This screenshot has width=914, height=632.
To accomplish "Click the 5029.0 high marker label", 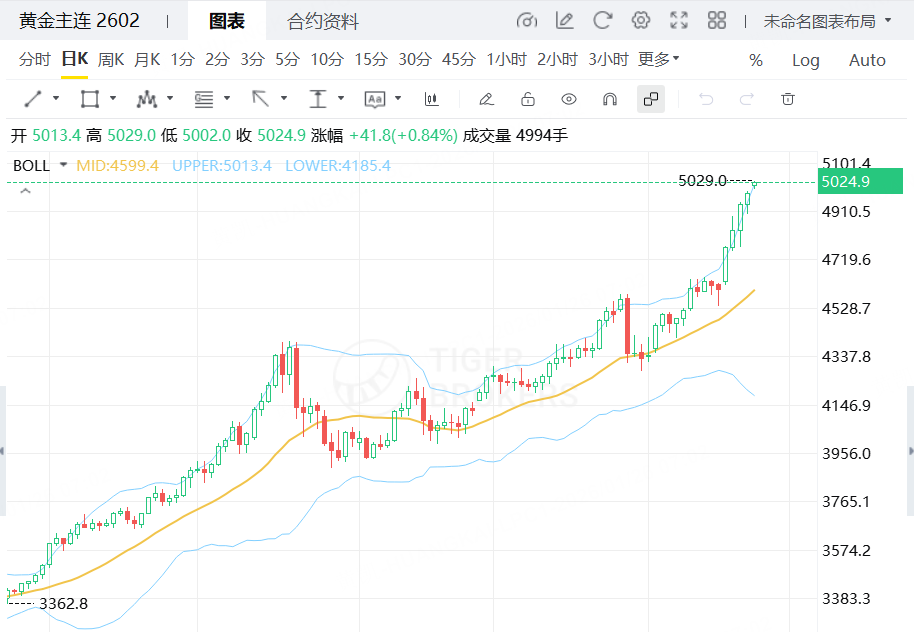I will pos(702,181).
